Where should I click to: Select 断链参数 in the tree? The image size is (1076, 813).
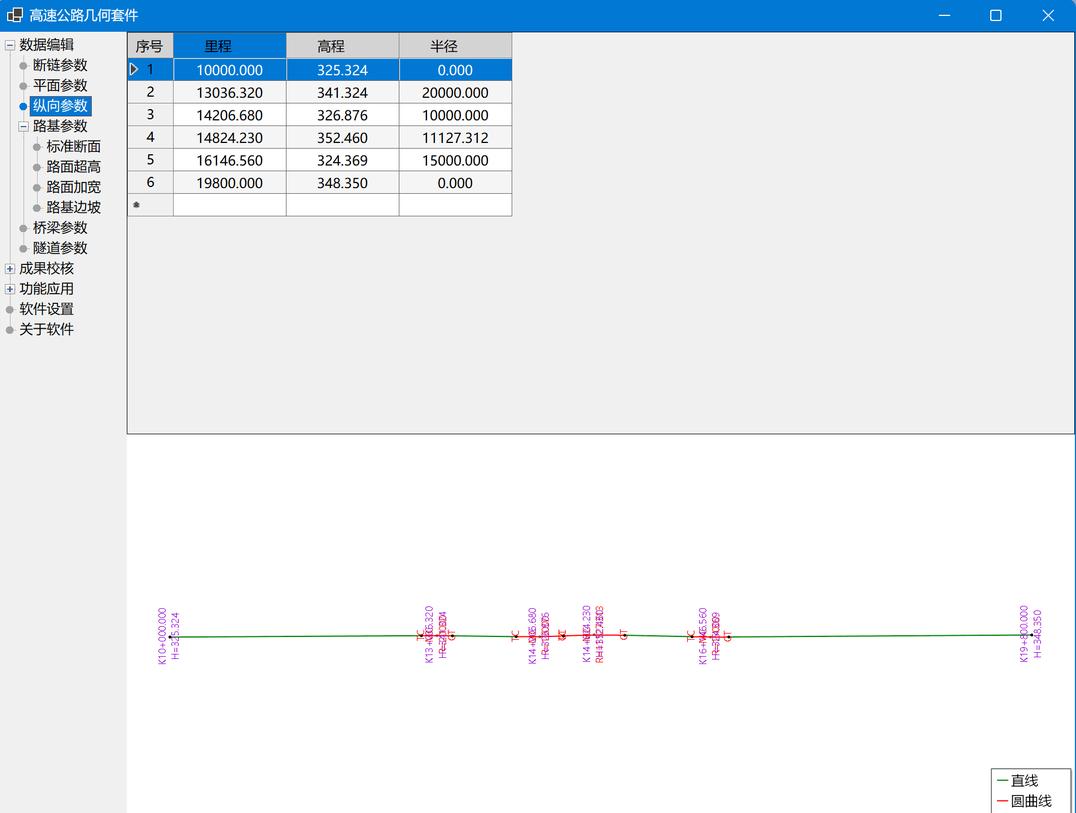point(60,65)
